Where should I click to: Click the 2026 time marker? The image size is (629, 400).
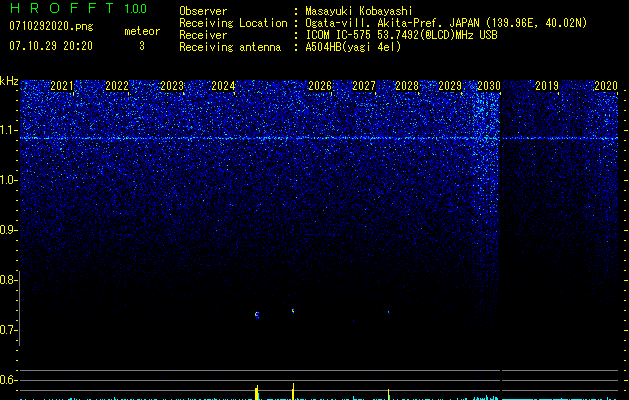coord(320,86)
